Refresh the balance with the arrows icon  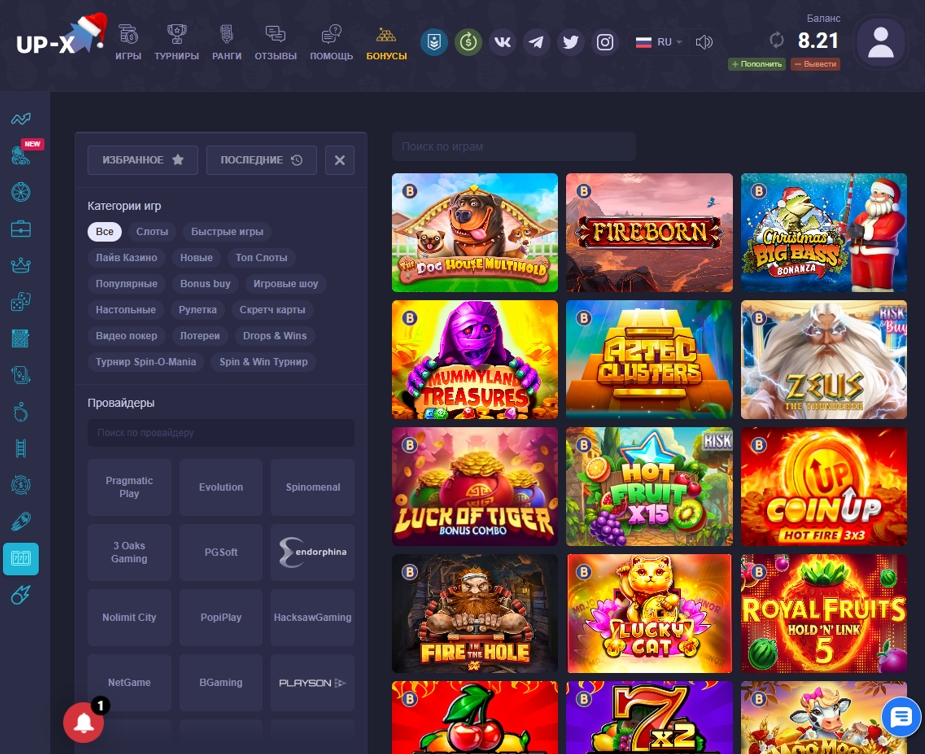coord(776,40)
